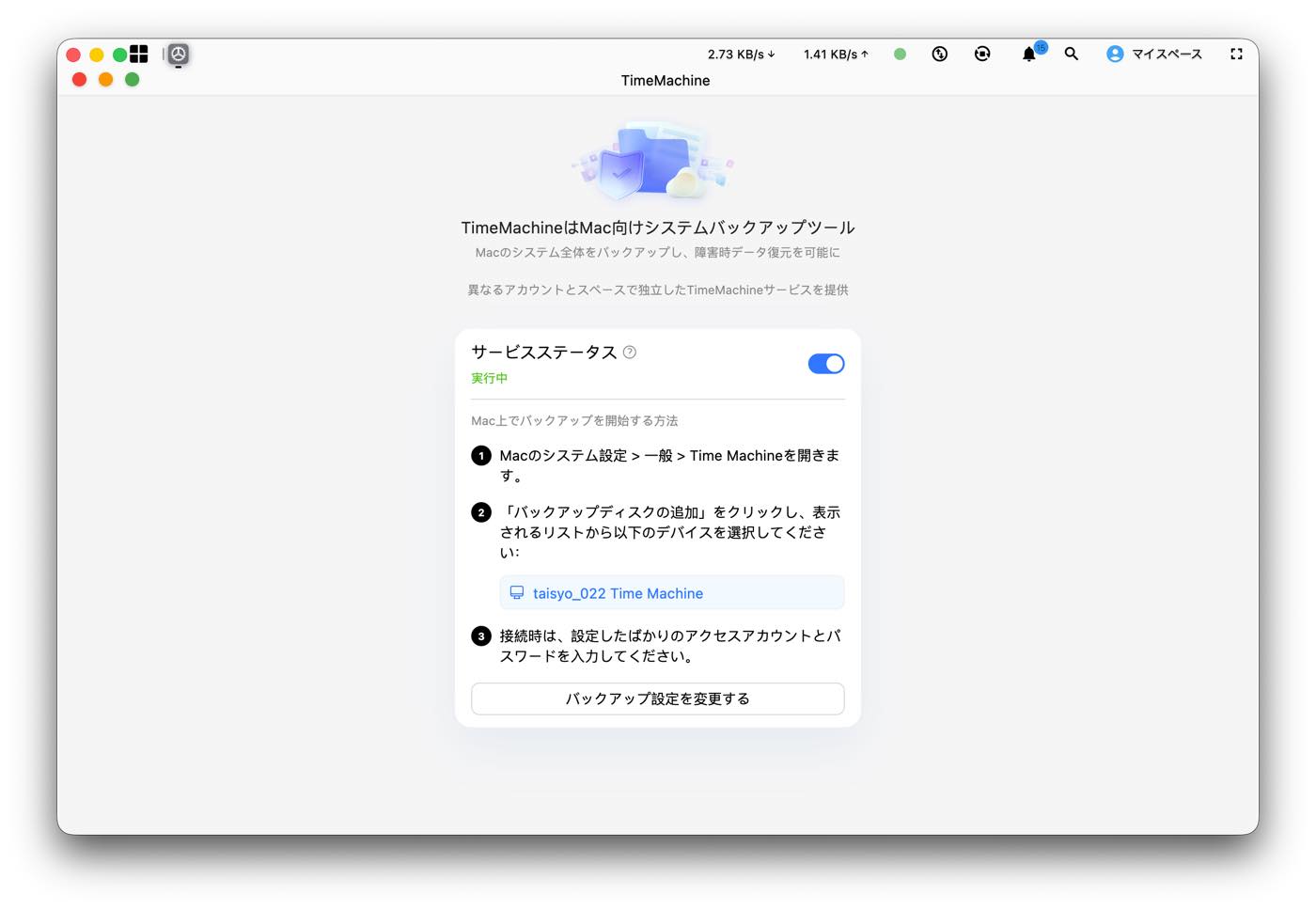Click the 1.41 KB/s upload speed indicator
Image resolution: width=1316 pixels, height=910 pixels.
click(x=836, y=55)
